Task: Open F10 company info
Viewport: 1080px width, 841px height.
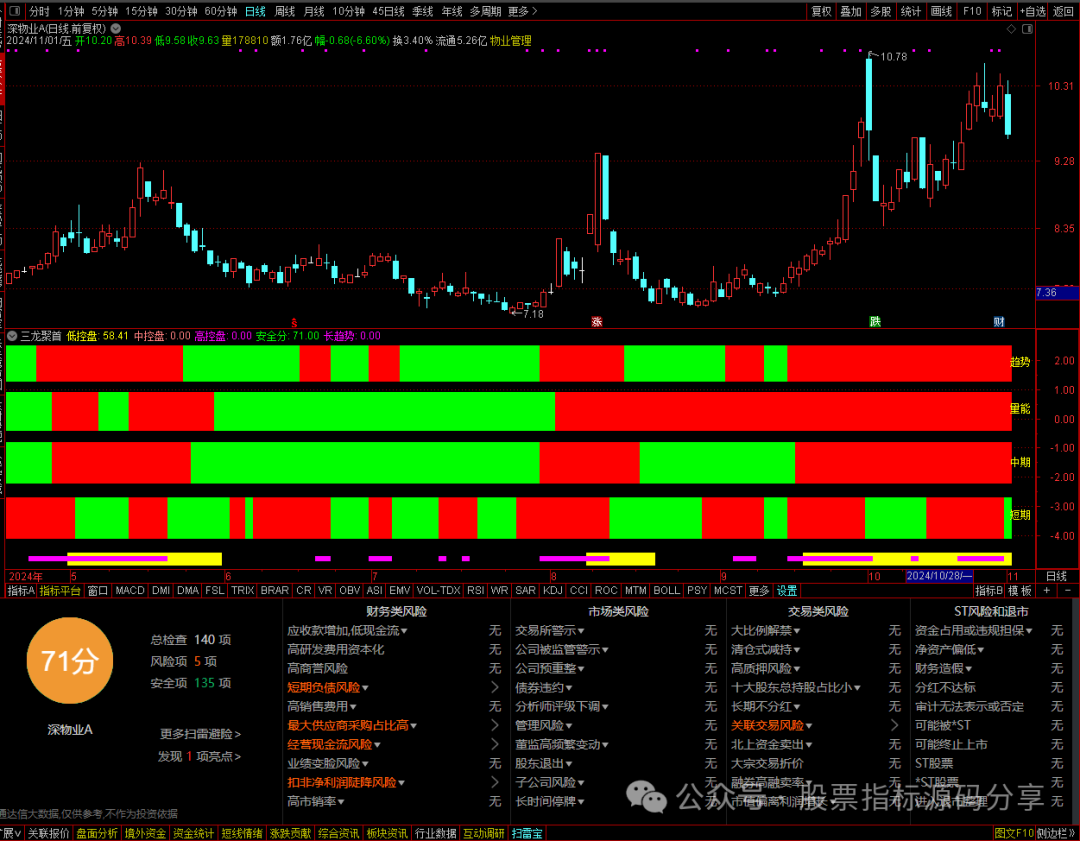Action: [972, 11]
